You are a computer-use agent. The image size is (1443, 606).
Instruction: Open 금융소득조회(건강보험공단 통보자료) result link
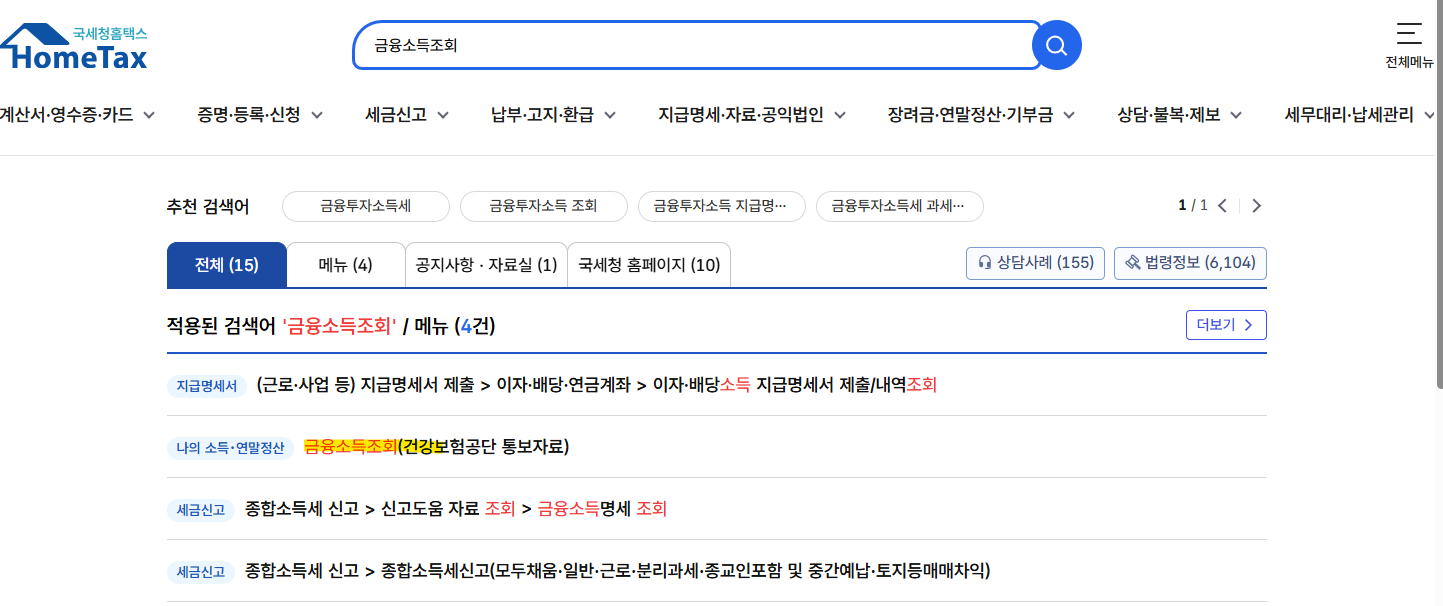pos(437,447)
